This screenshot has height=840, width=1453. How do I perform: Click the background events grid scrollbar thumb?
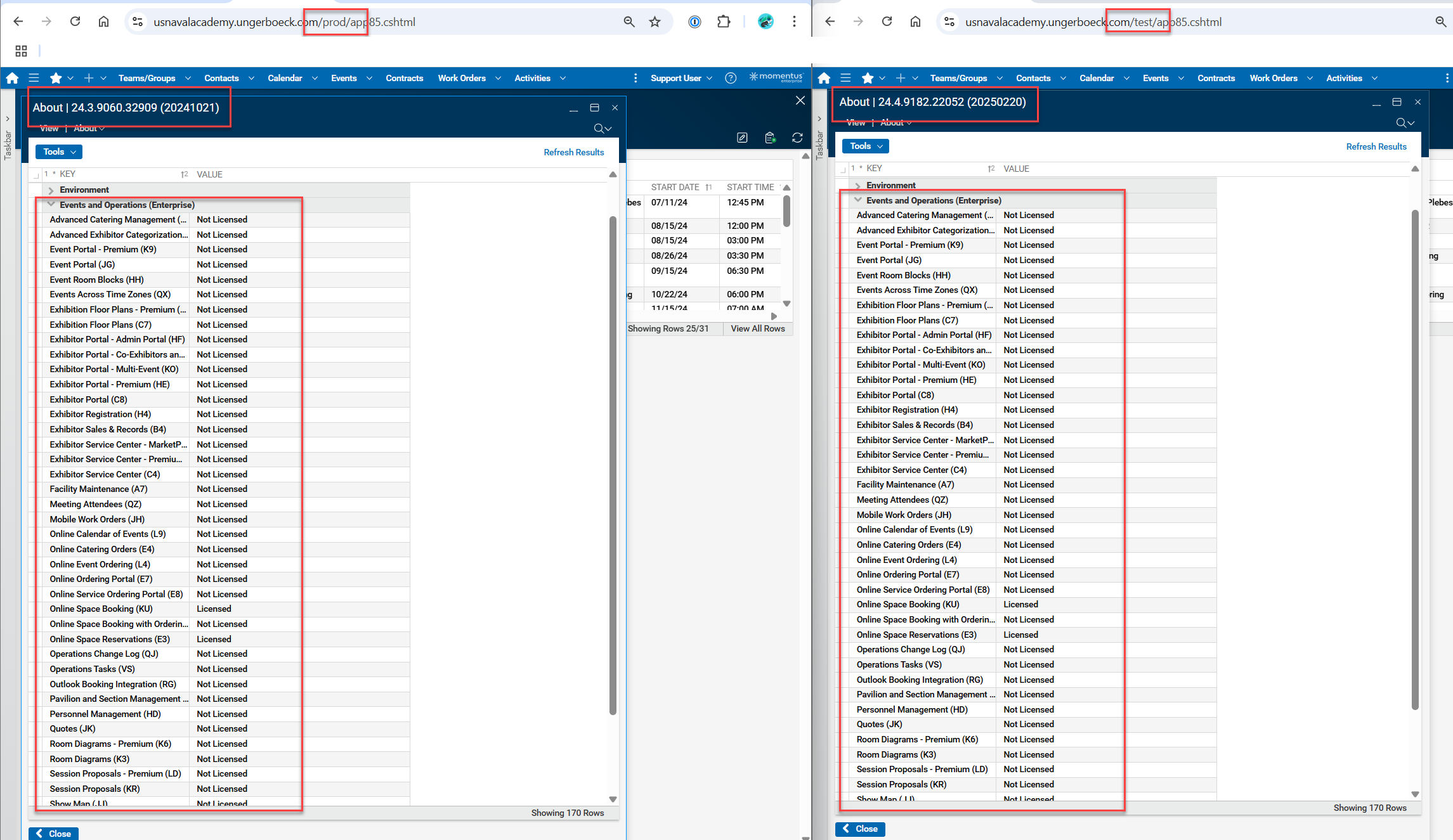pyautogui.click(x=786, y=210)
